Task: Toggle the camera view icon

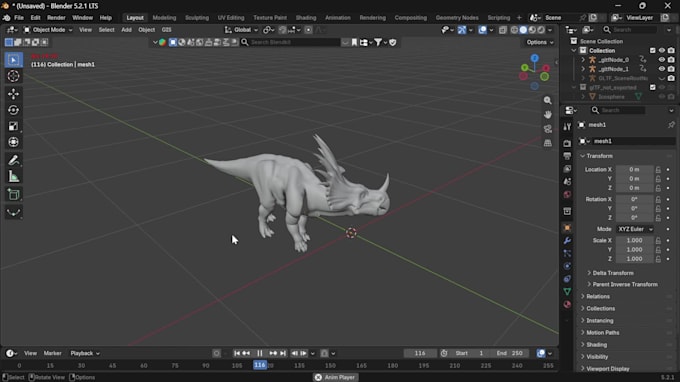Action: (x=548, y=129)
